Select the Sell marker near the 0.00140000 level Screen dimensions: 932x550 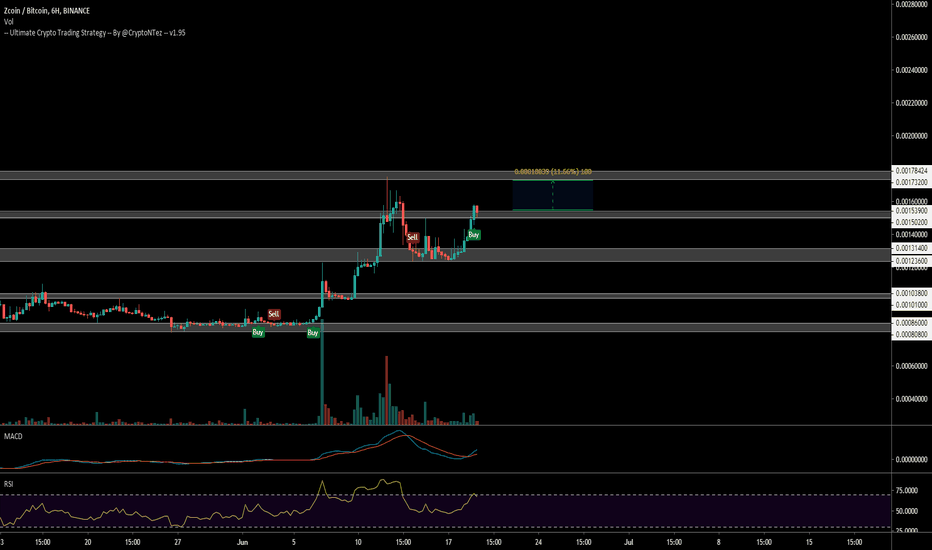413,237
